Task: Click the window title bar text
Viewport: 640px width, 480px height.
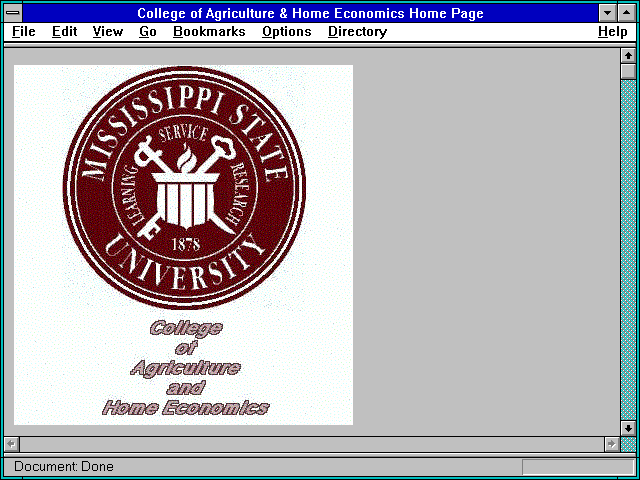Action: [x=310, y=13]
